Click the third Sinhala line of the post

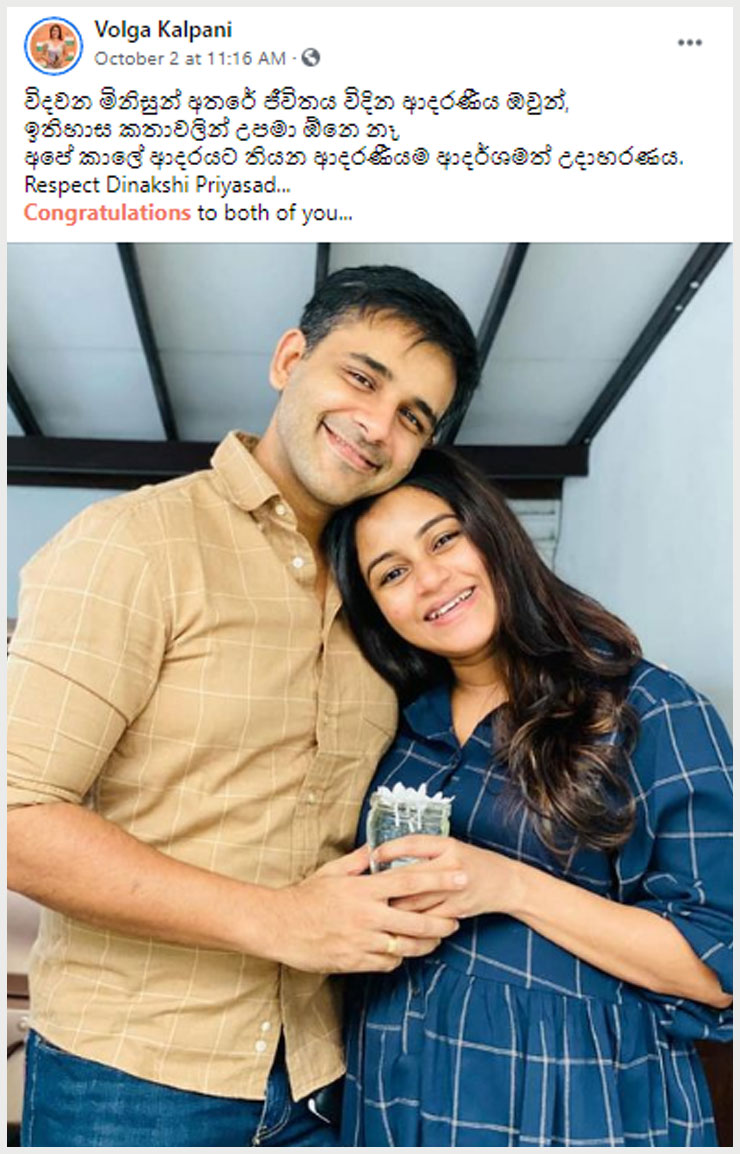coord(353,157)
